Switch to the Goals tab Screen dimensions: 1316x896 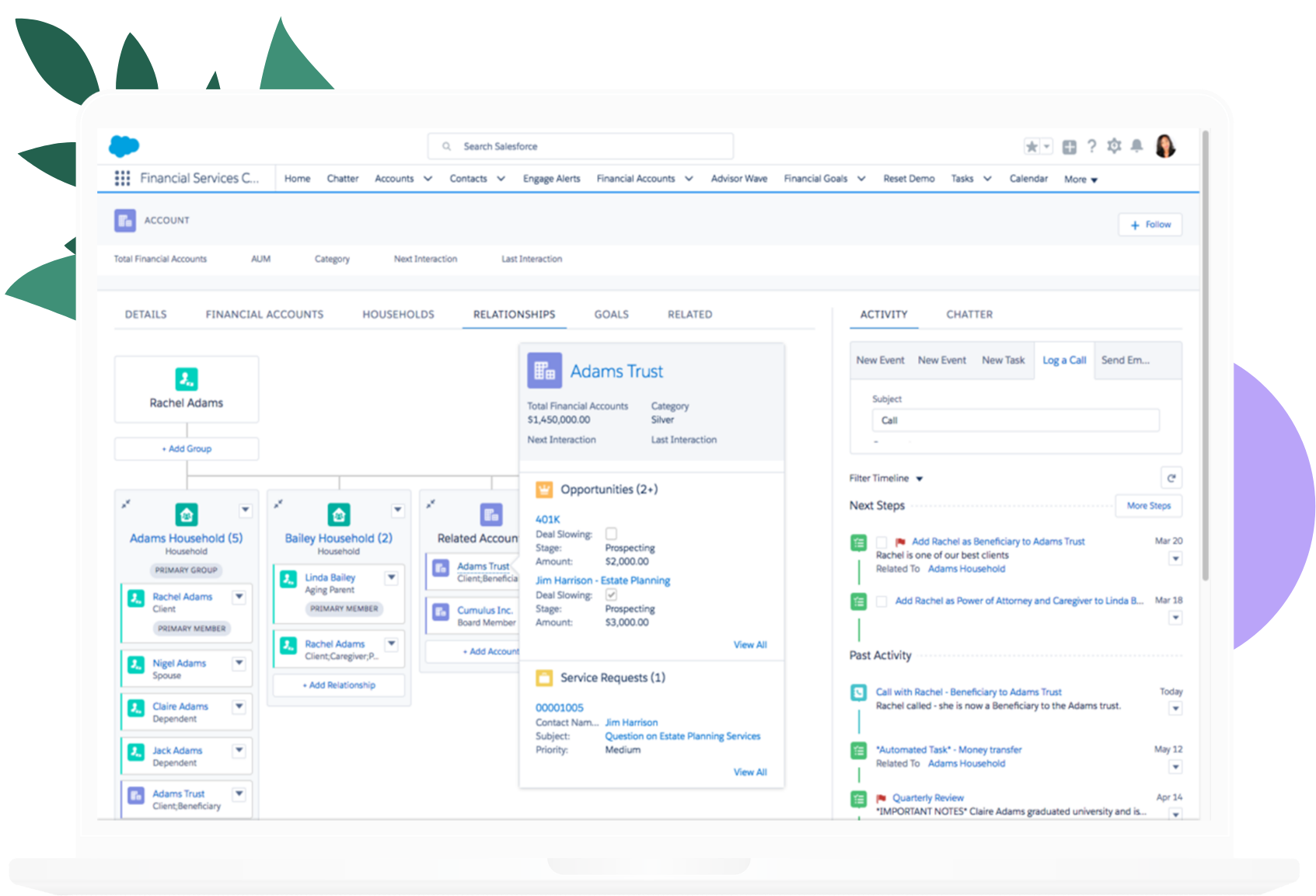click(612, 315)
